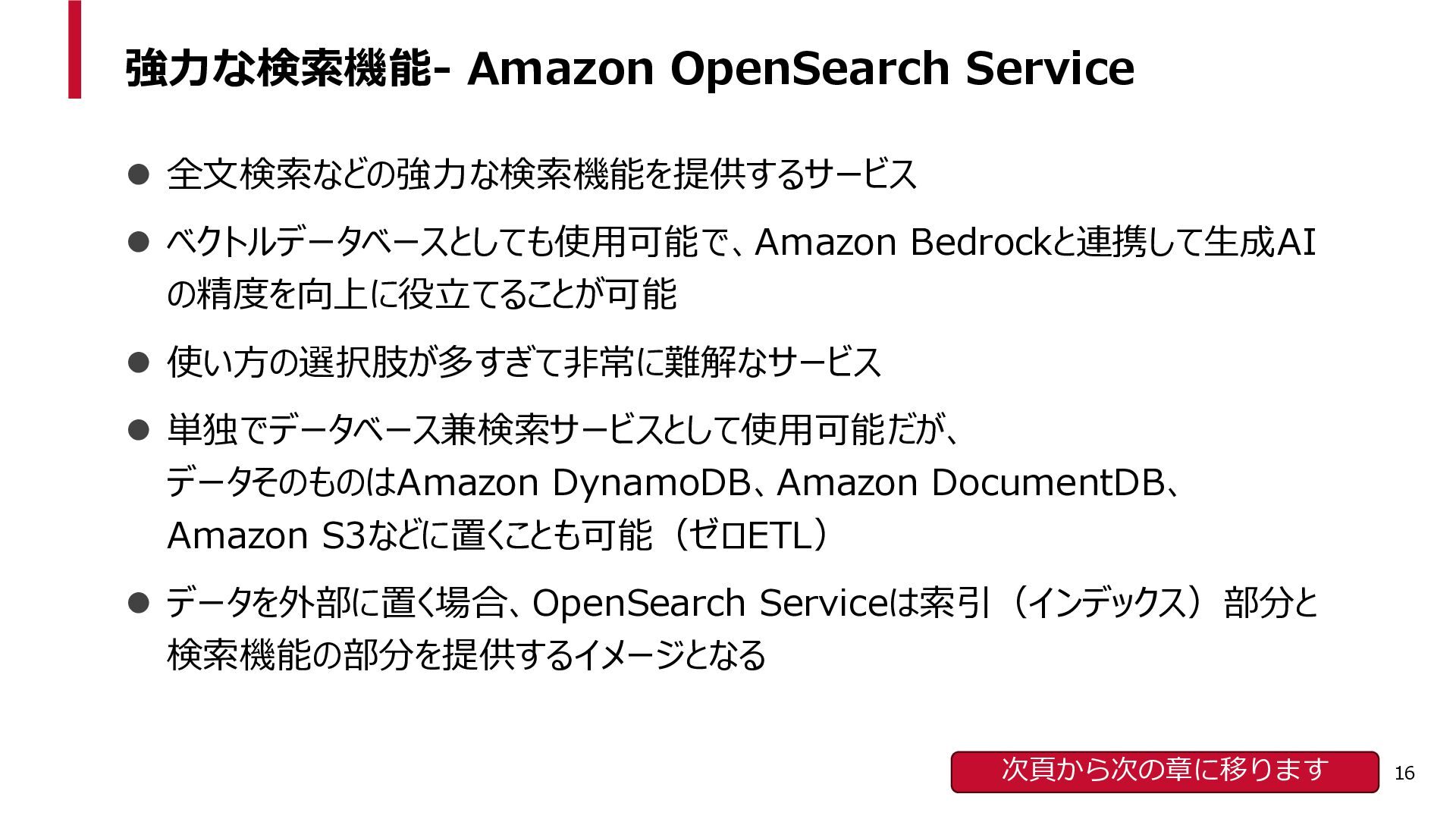The width and height of the screenshot is (1456, 819).
Task: Click the line の精度を向上に役立てる
Action: tap(422, 294)
